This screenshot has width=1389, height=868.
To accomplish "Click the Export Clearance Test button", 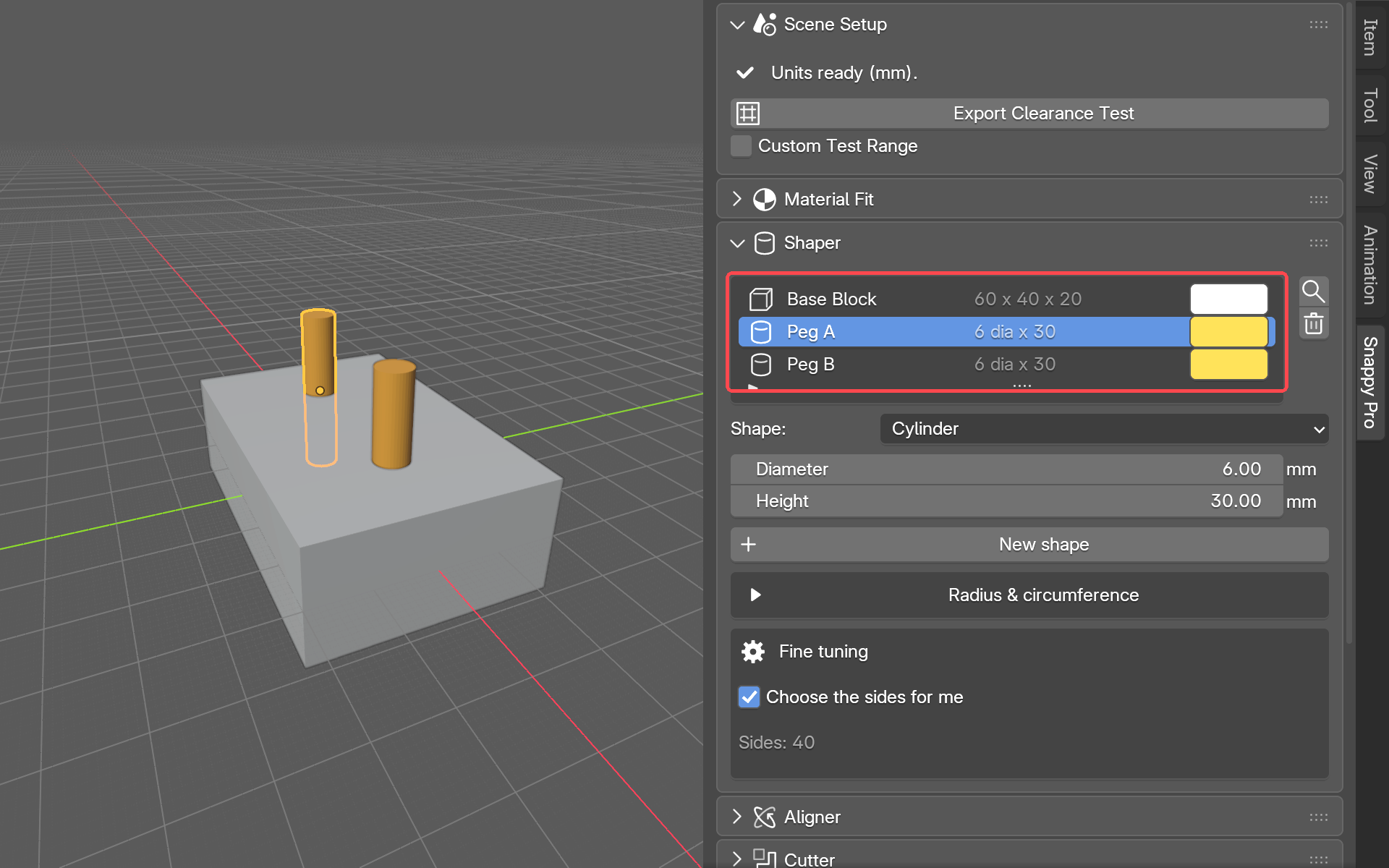I will [x=1029, y=114].
